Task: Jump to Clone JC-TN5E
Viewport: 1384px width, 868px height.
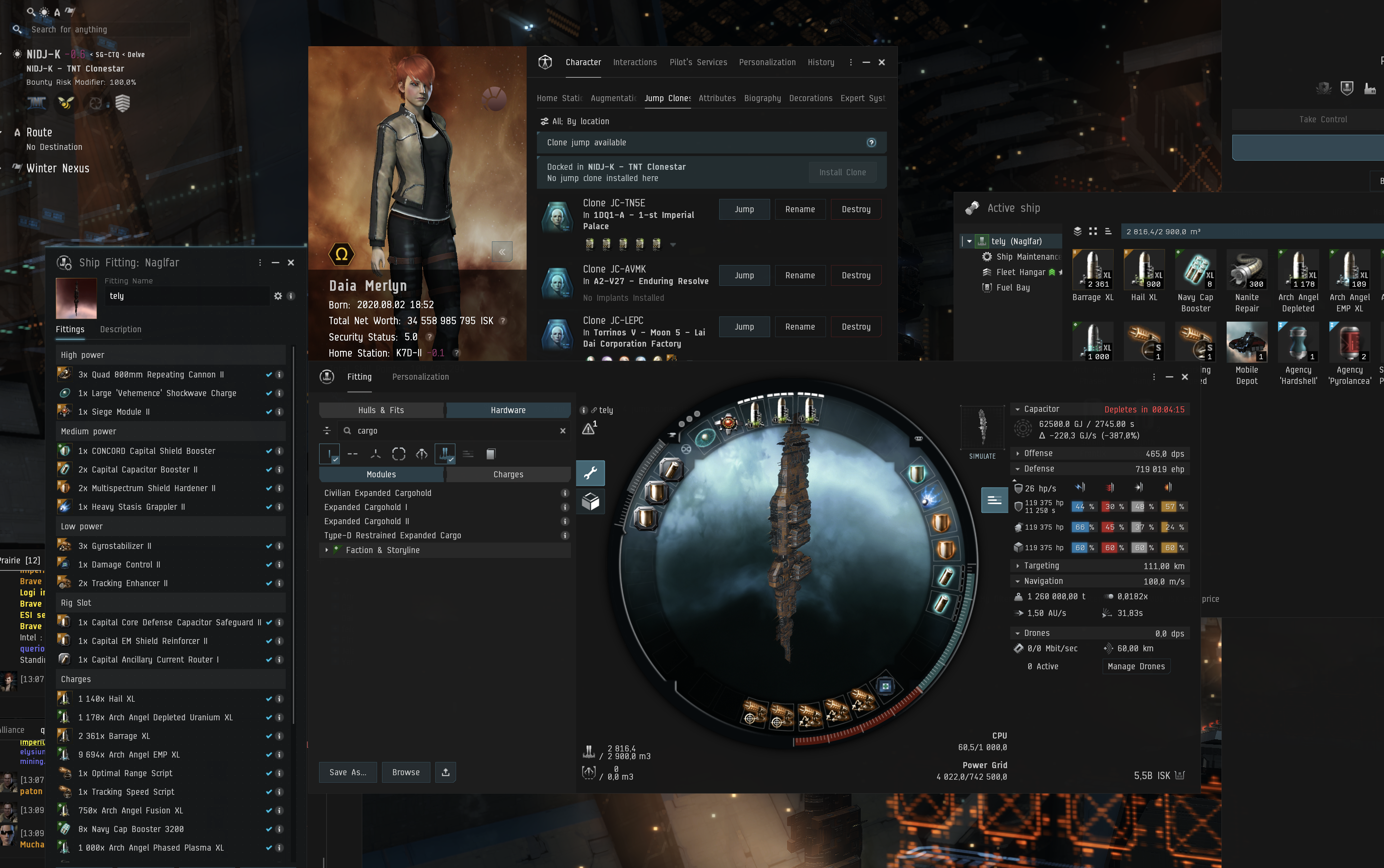Action: [744, 209]
